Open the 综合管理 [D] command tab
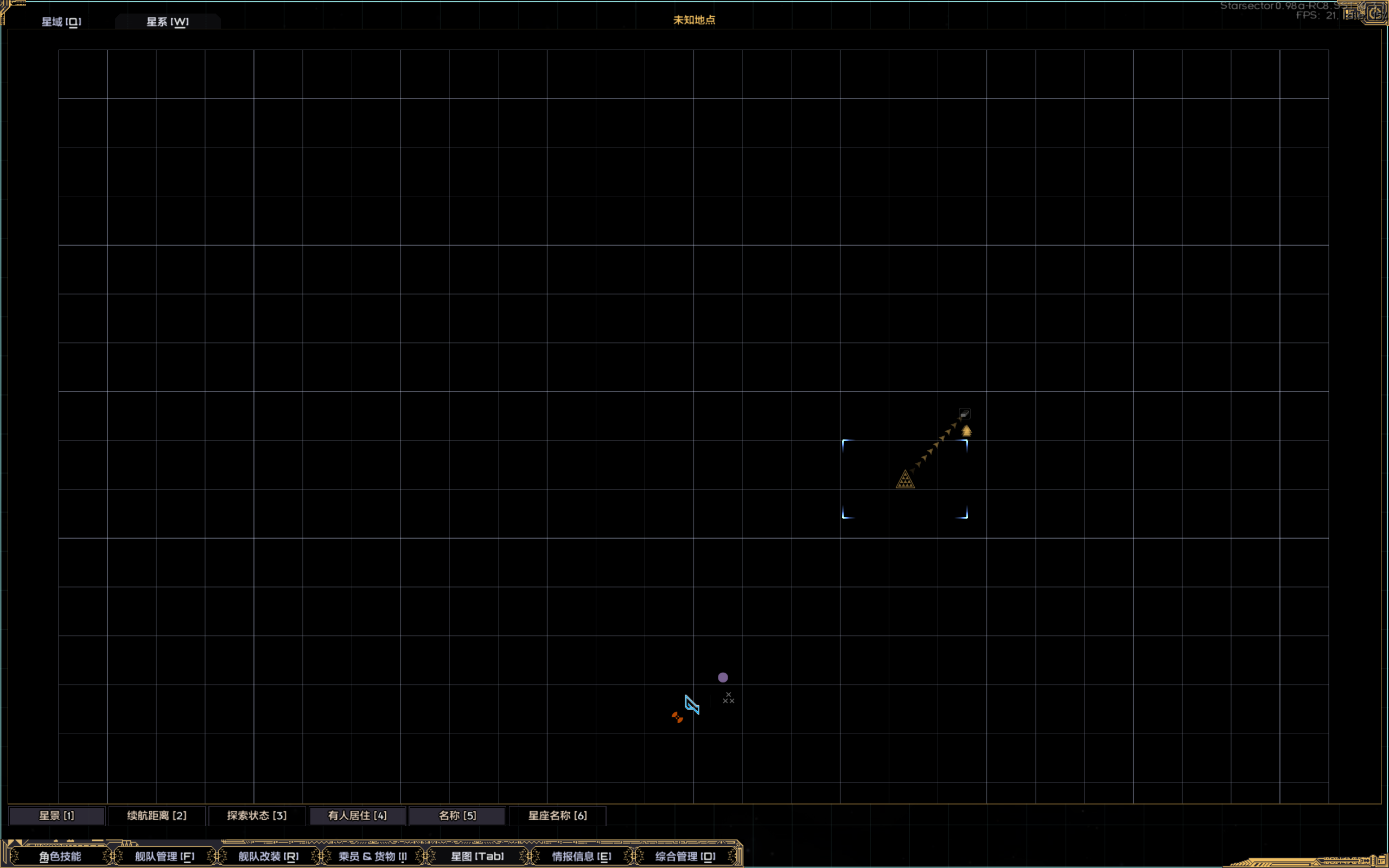The height and width of the screenshot is (868, 1389). [x=686, y=857]
